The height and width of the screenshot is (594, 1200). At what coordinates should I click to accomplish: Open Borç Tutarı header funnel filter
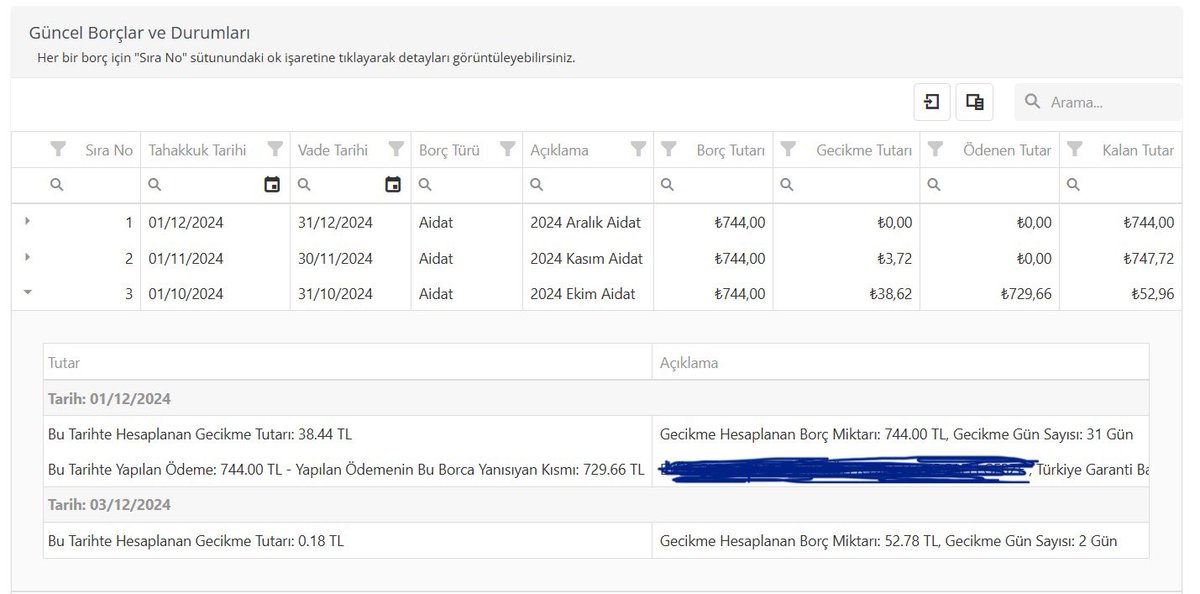point(667,150)
